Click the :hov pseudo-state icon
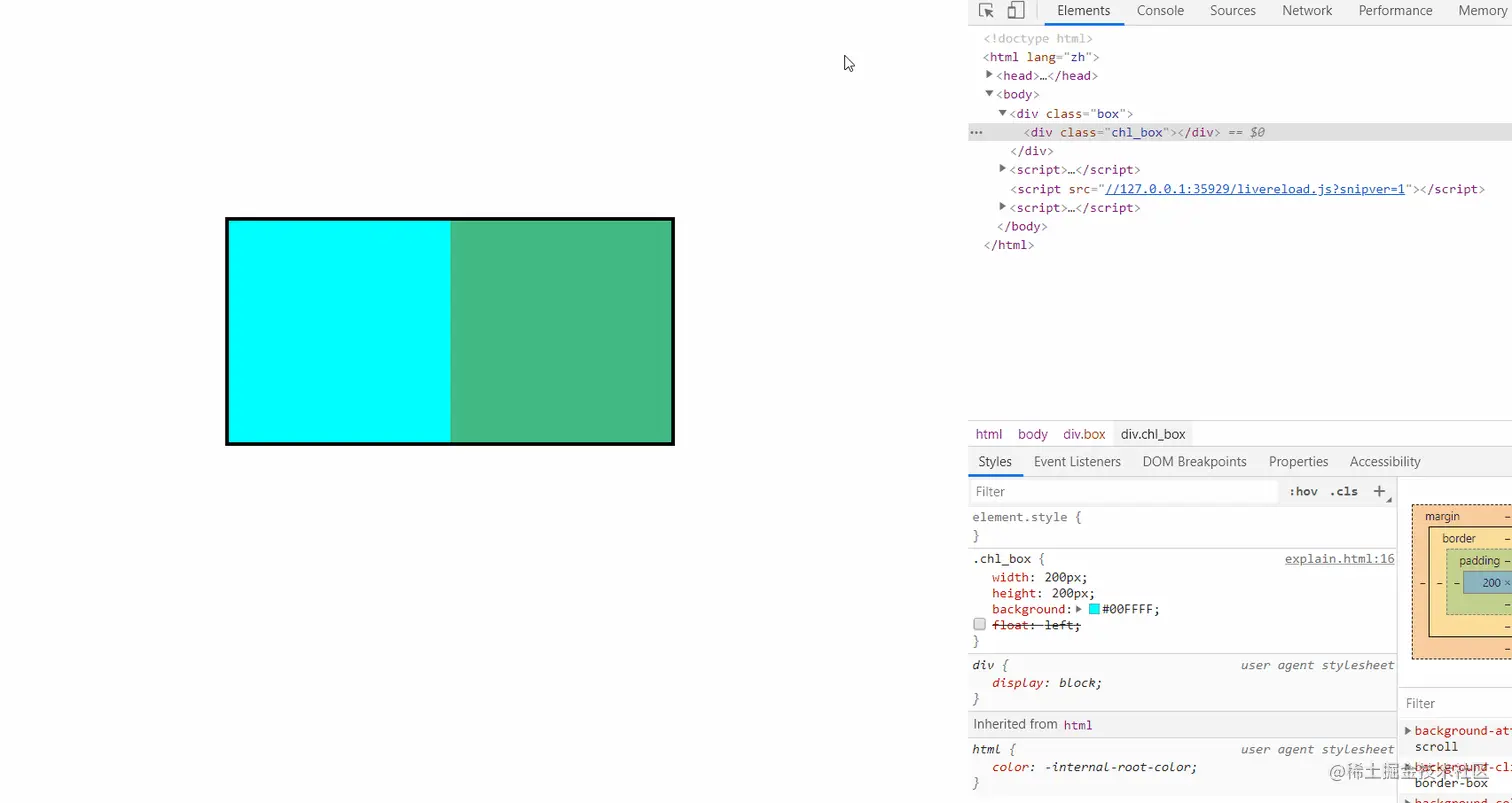 tap(1303, 491)
